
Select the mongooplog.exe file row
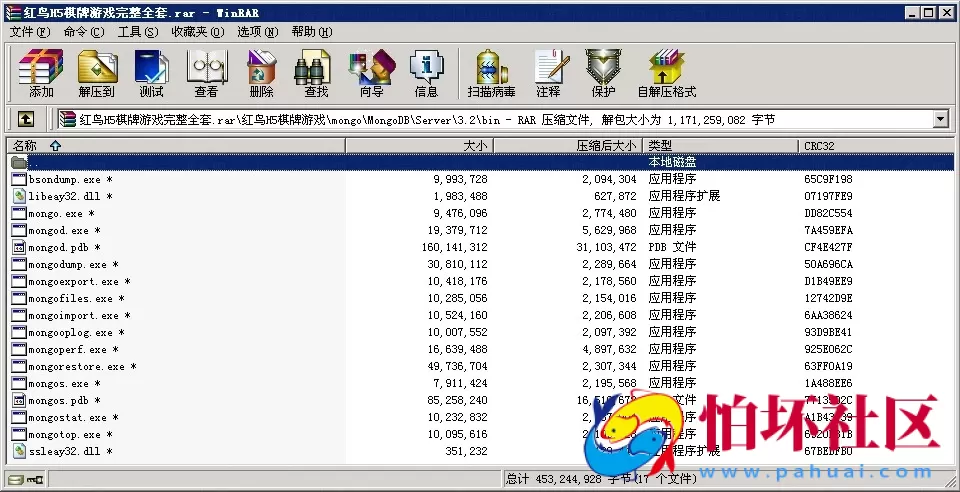pos(482,332)
